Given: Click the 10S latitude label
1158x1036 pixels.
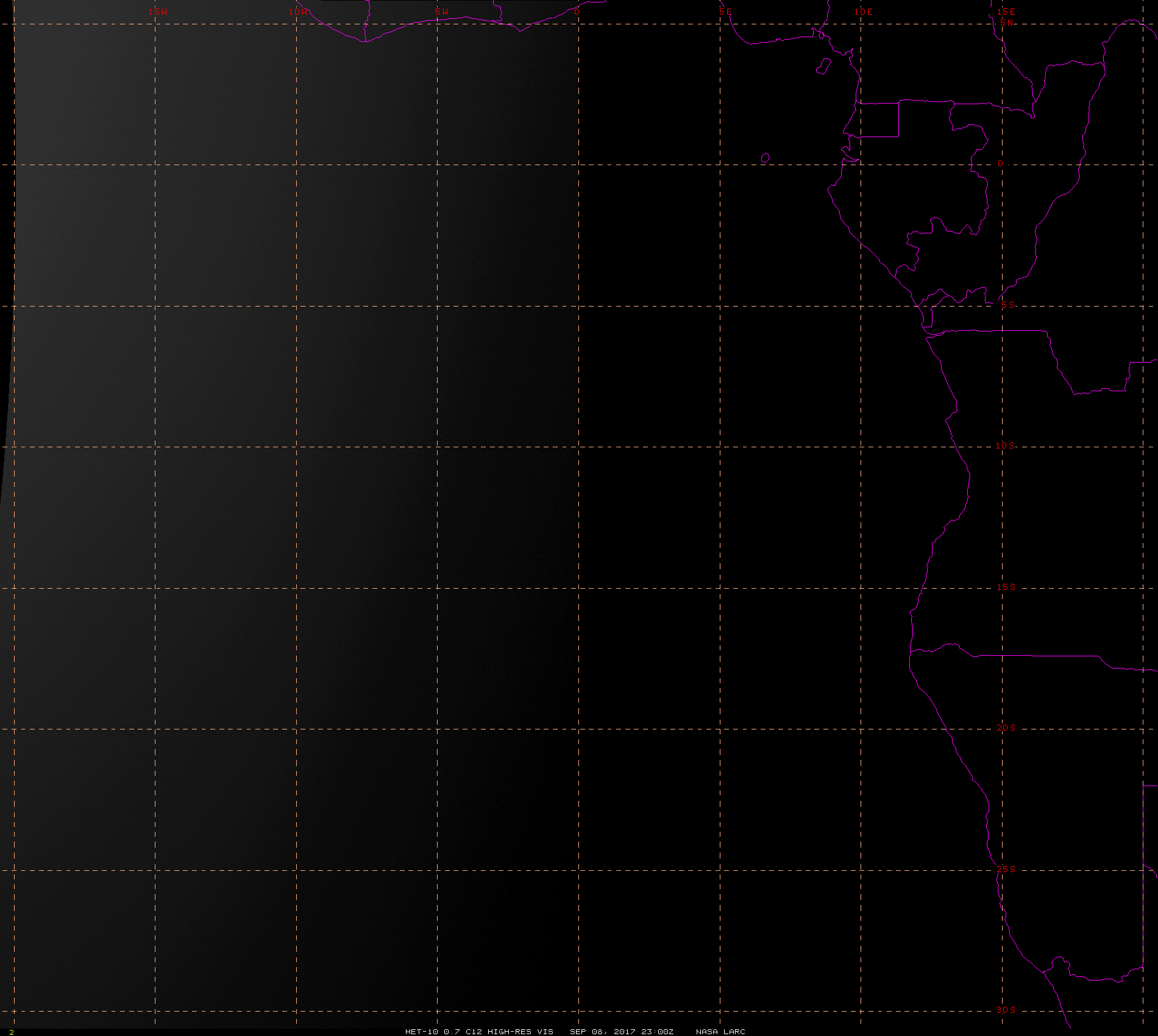Looking at the screenshot, I should (1006, 445).
